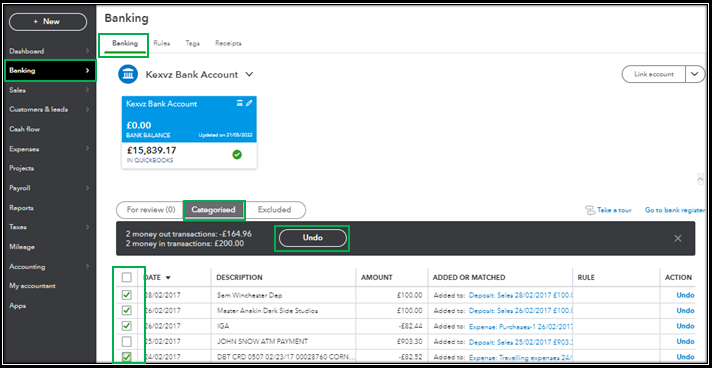Viewport: 713px width, 368px height.
Task: Open My accountant in the sidebar
Action: click(32, 286)
